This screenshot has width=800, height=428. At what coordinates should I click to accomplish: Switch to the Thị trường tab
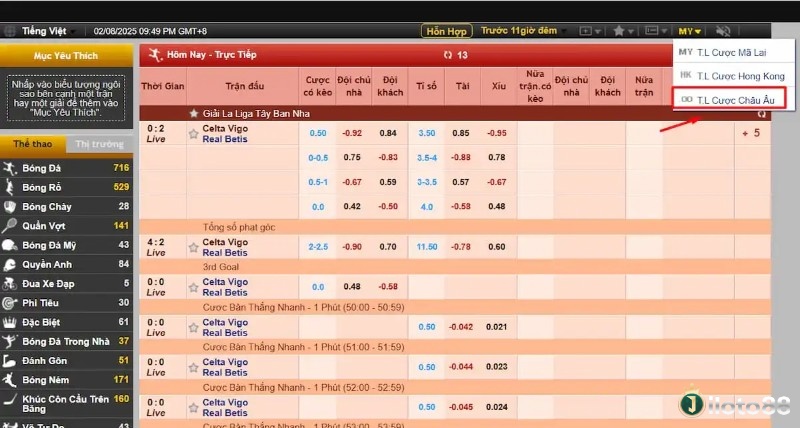[x=99, y=144]
